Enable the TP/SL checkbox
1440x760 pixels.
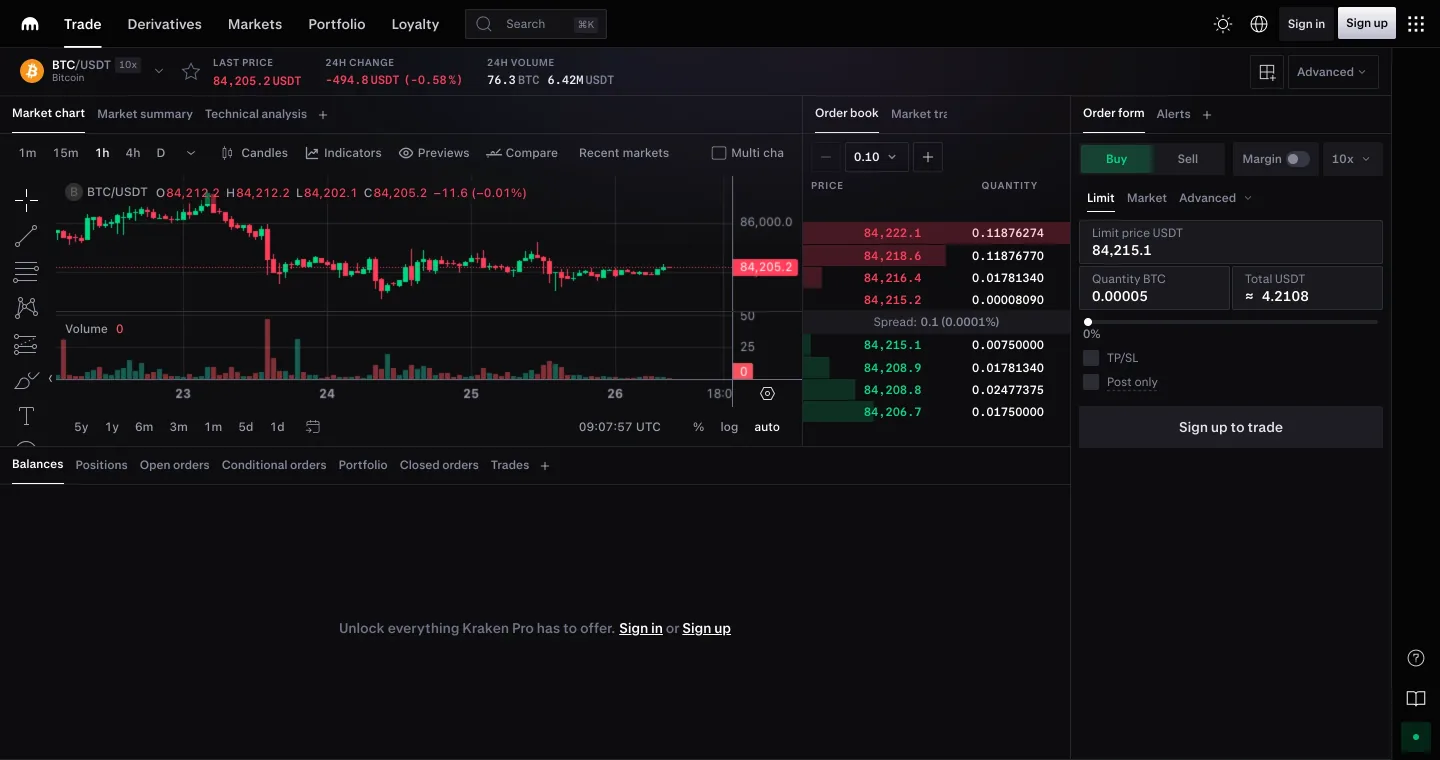click(x=1091, y=358)
